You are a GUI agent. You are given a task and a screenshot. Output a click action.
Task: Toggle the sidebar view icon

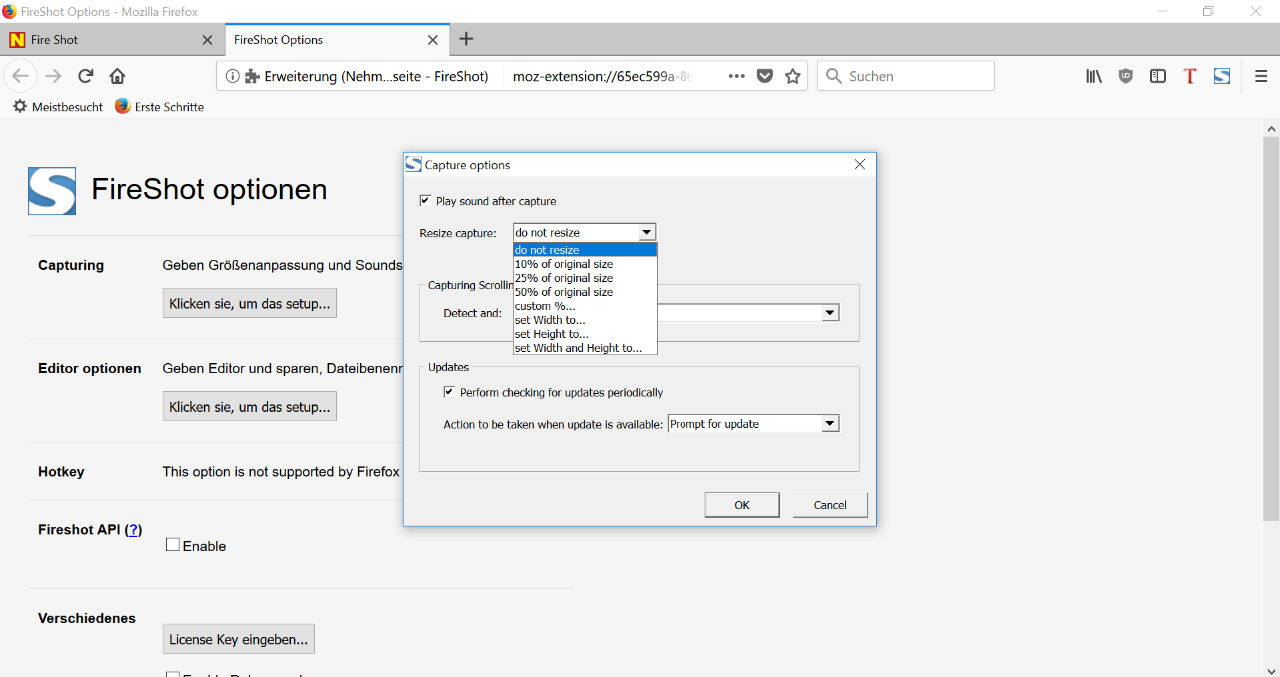tap(1158, 76)
